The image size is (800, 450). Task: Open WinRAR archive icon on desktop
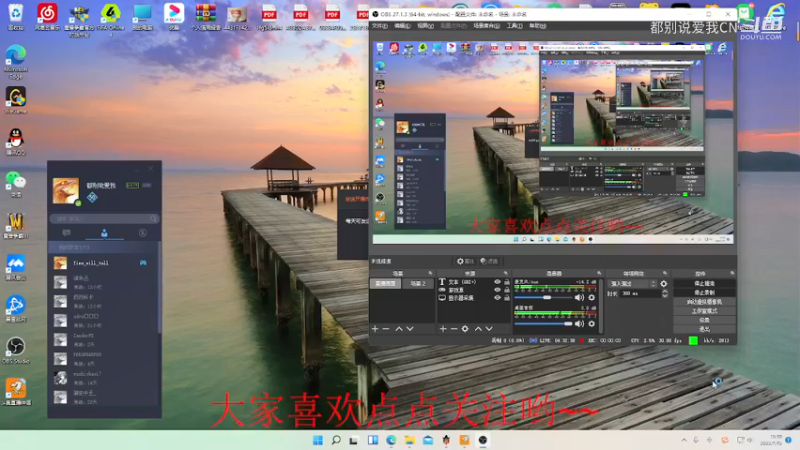point(205,16)
